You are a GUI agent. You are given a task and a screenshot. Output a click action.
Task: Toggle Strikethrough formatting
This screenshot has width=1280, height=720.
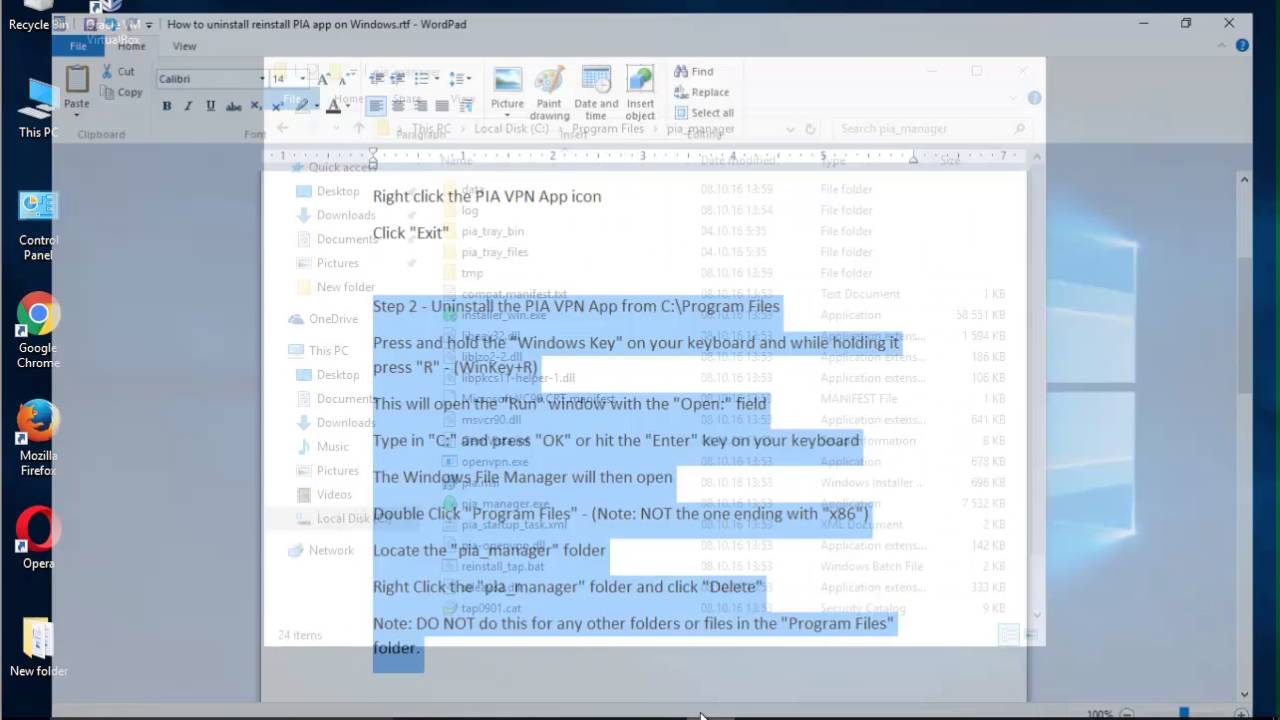(x=233, y=106)
